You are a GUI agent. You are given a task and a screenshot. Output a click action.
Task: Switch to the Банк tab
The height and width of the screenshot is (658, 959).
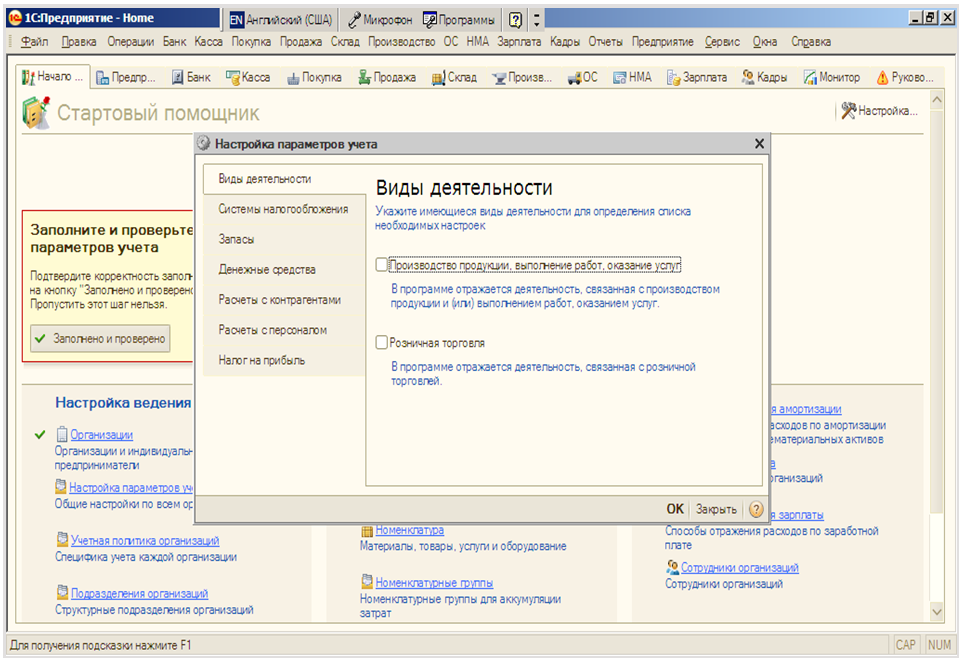(x=191, y=77)
